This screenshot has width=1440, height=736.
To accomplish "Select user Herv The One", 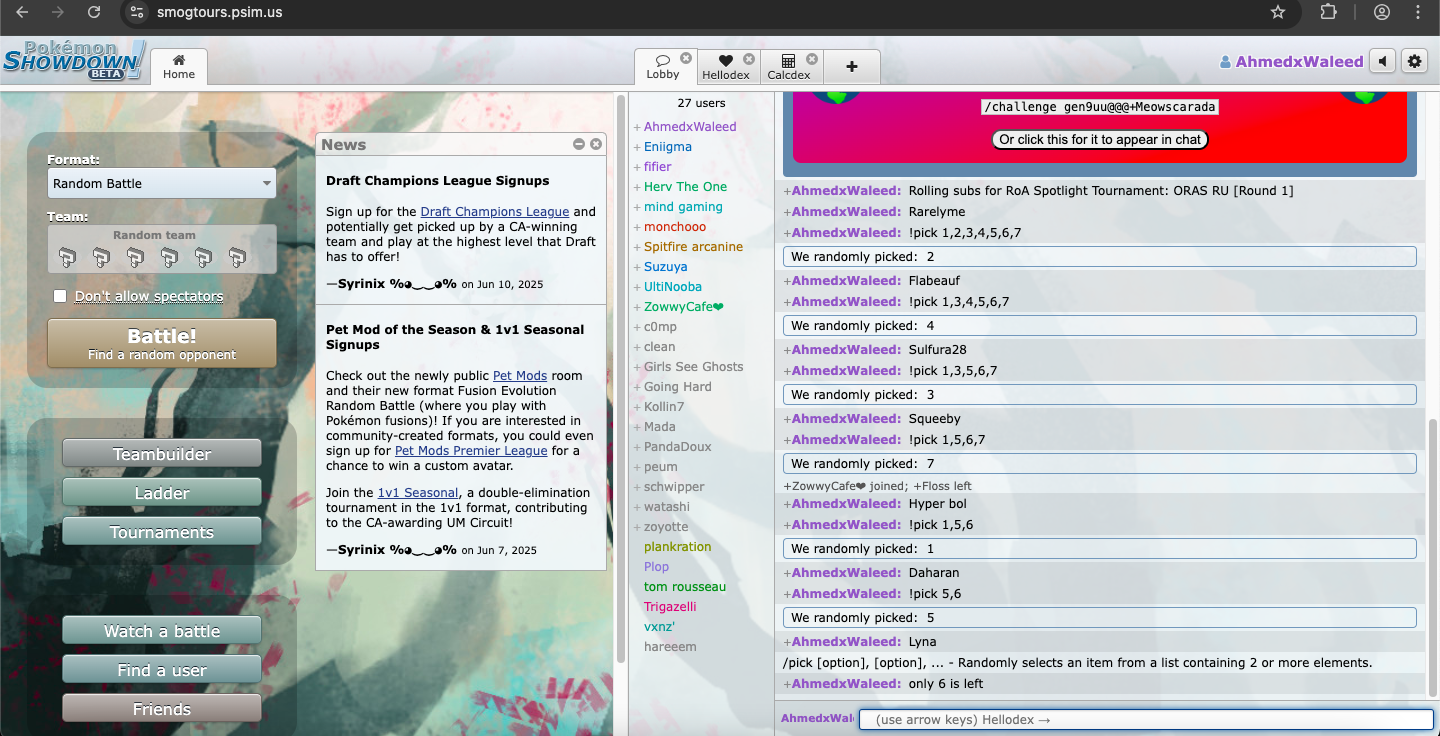I will [685, 187].
